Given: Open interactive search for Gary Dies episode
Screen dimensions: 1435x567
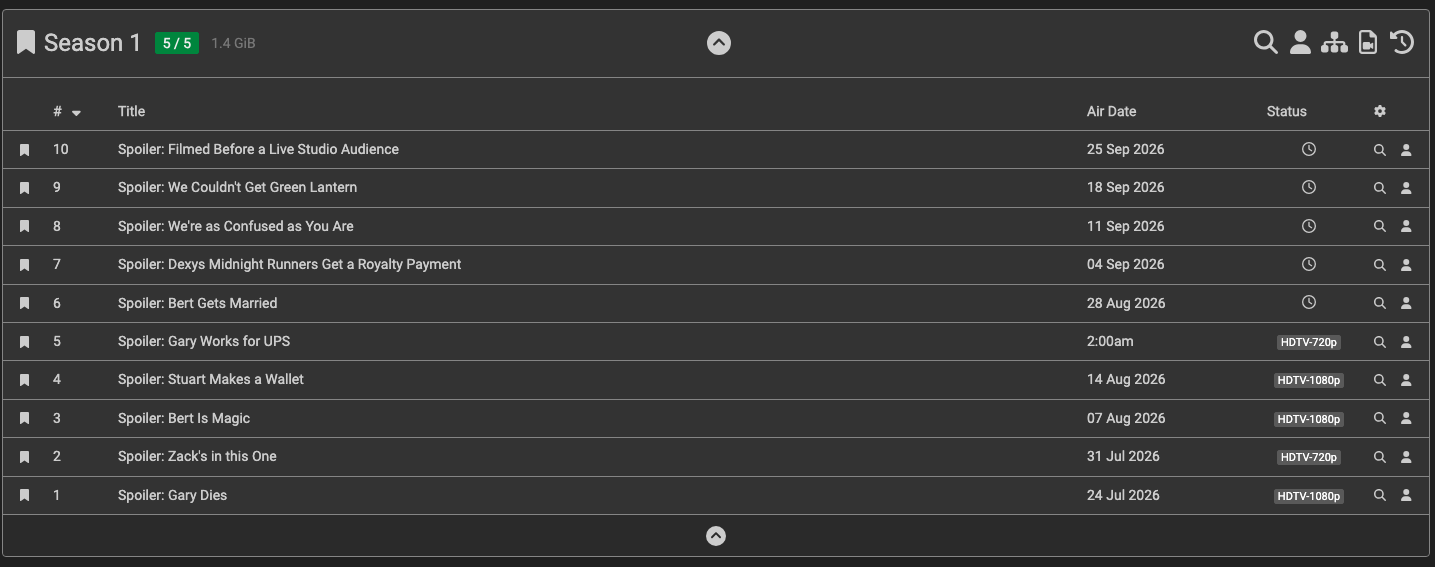Looking at the screenshot, I should click(x=1406, y=495).
